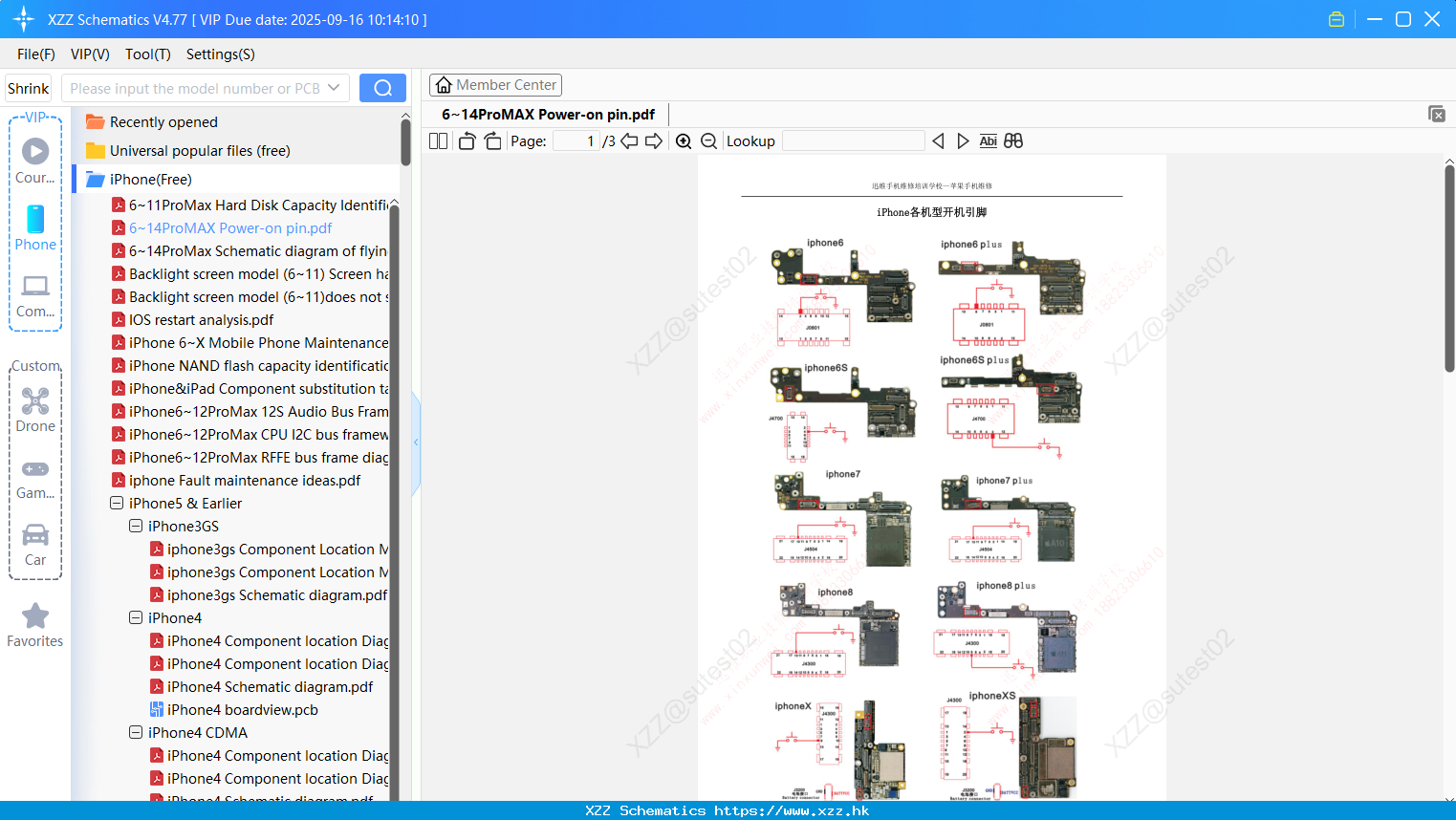
Task: Find previous lookup result
Action: [938, 140]
